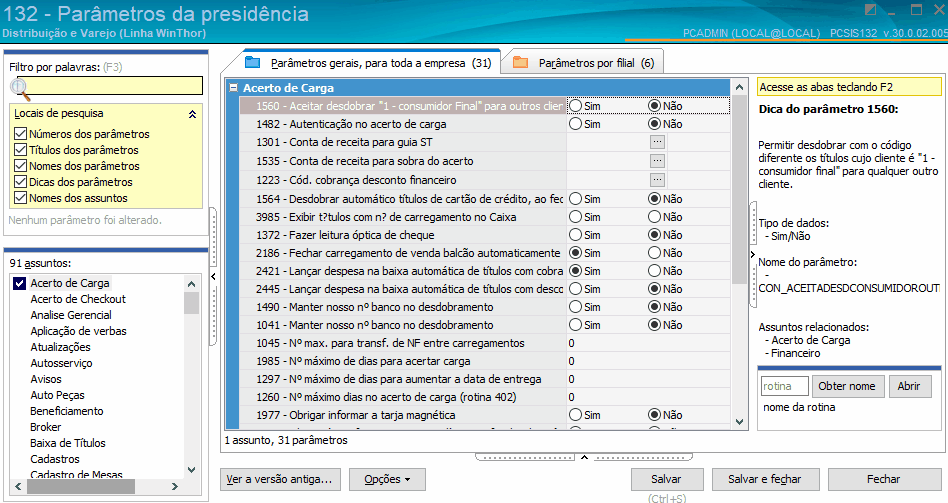Select Autosserviço subject
Screen dimensions: 948x503
(62, 363)
